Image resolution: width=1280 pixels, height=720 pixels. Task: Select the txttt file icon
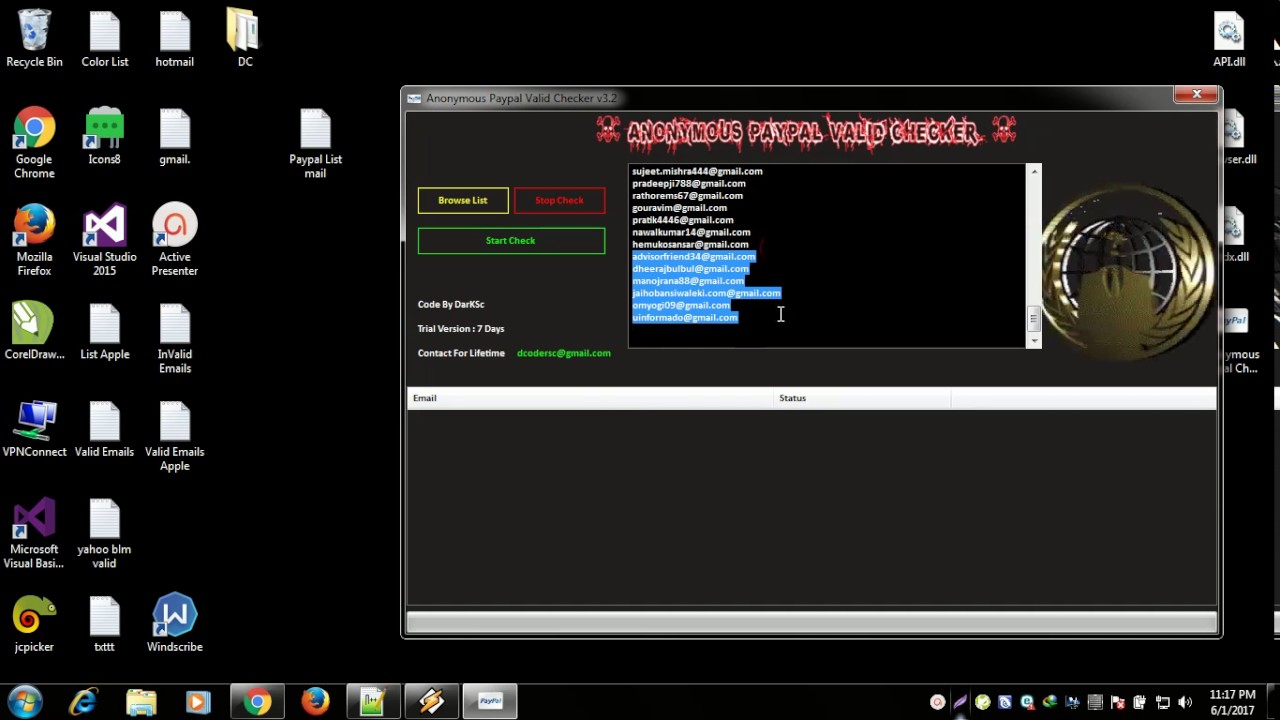[105, 624]
